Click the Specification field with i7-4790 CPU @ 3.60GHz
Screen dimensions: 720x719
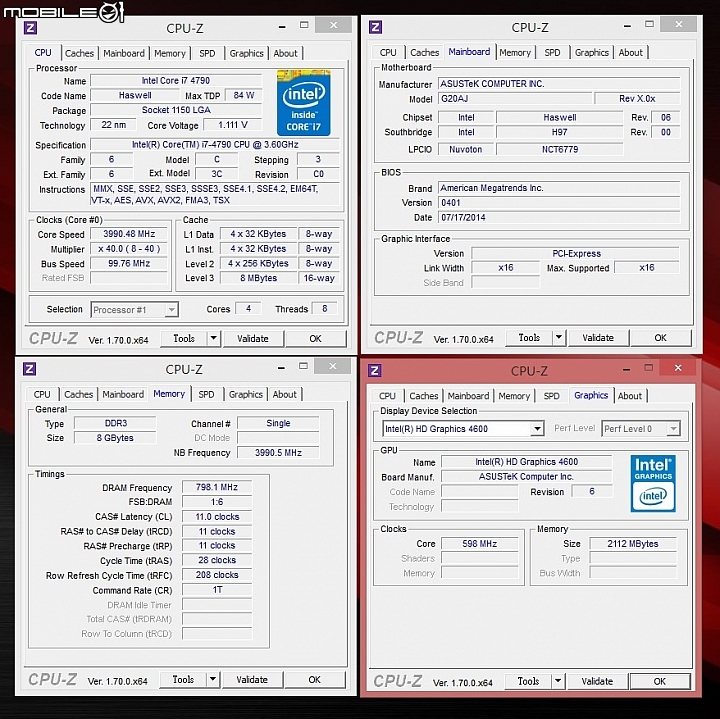pos(215,145)
